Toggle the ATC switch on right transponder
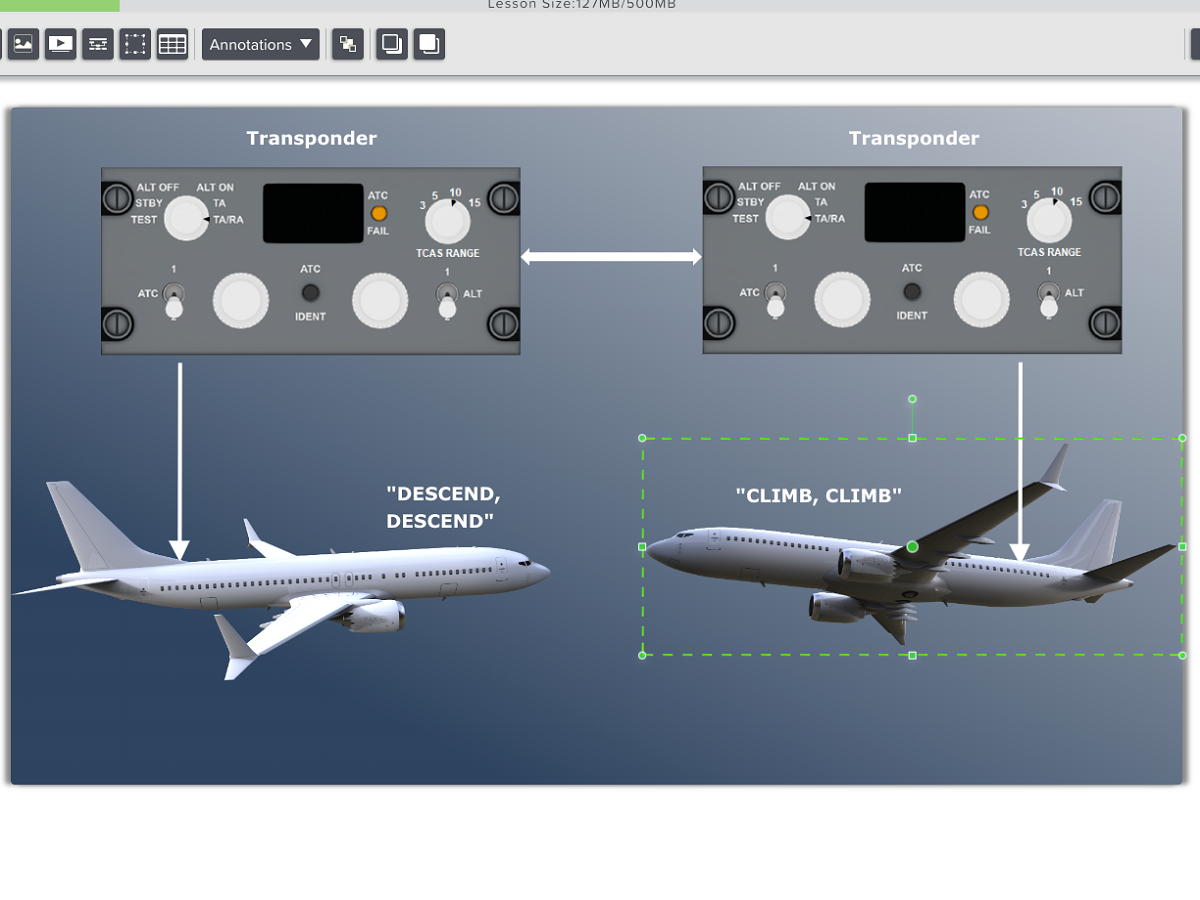1200x900 pixels. coord(775,300)
